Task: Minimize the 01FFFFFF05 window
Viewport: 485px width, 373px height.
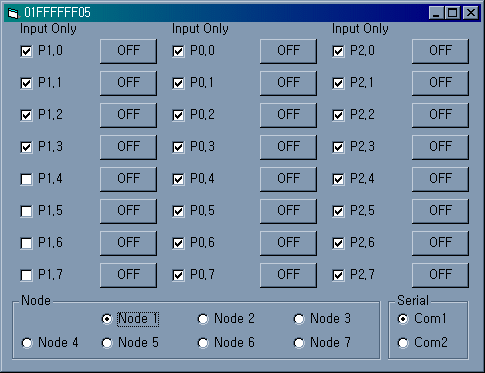Action: pyautogui.click(x=436, y=13)
